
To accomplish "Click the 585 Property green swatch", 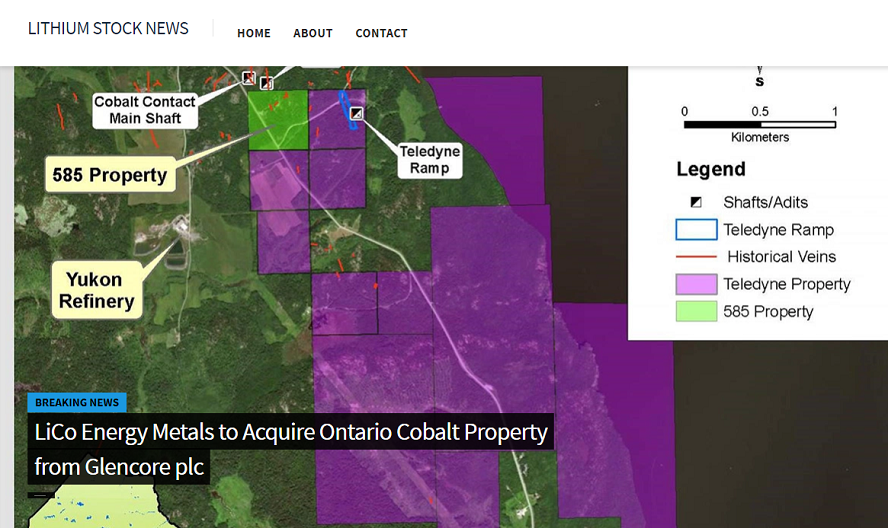I will tap(697, 312).
